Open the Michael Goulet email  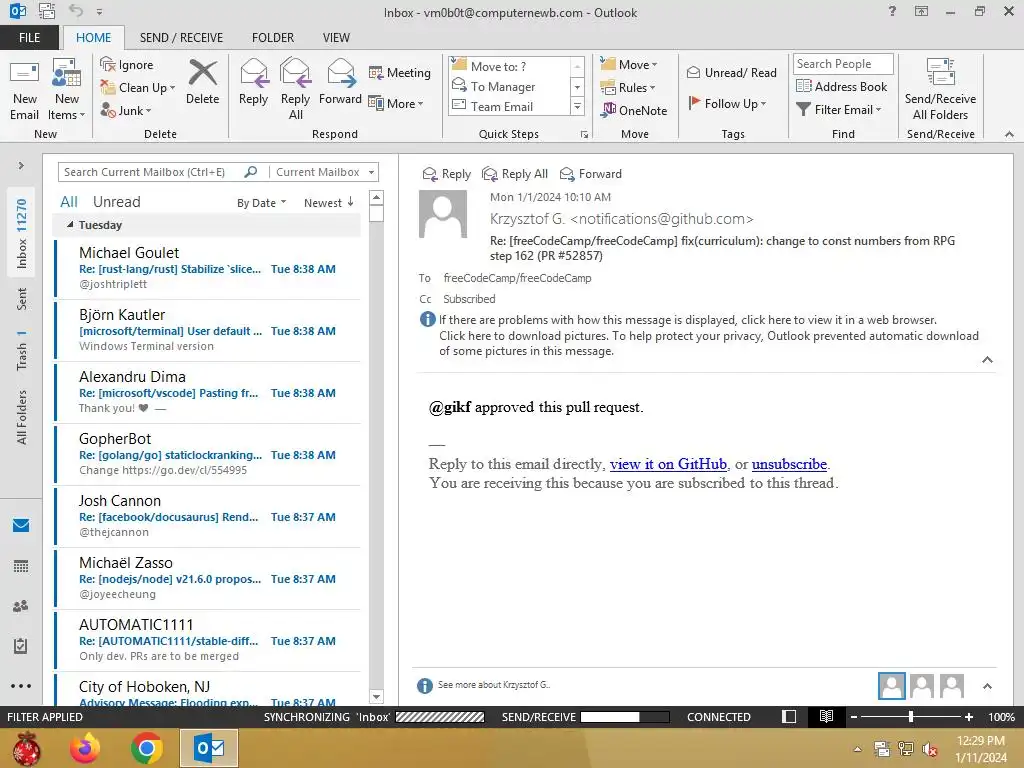[x=208, y=268]
